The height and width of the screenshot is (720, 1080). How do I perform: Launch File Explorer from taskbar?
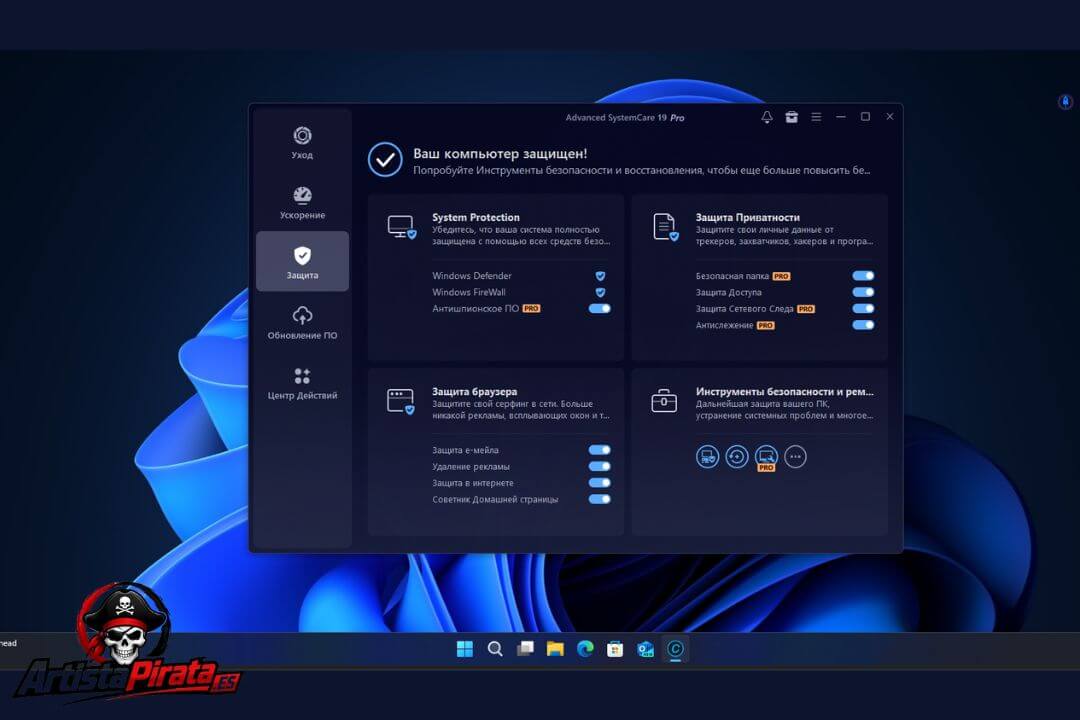[555, 649]
